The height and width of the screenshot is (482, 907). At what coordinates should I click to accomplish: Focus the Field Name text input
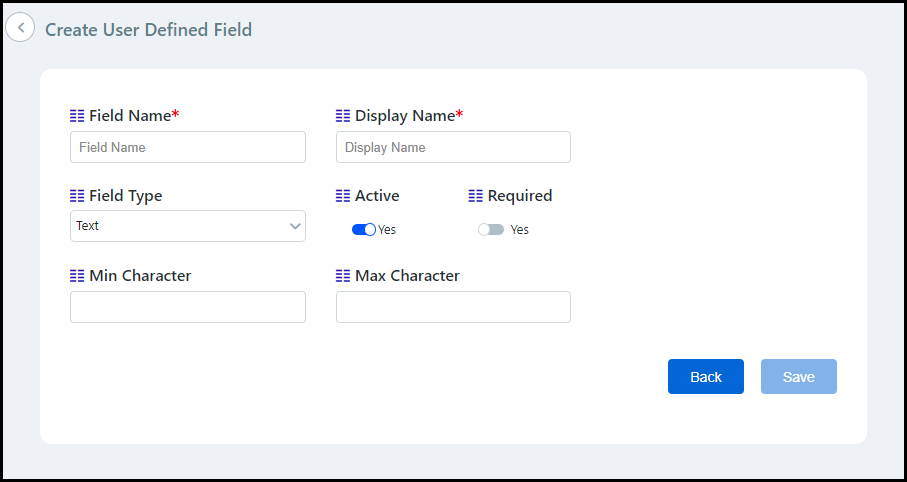[187, 147]
